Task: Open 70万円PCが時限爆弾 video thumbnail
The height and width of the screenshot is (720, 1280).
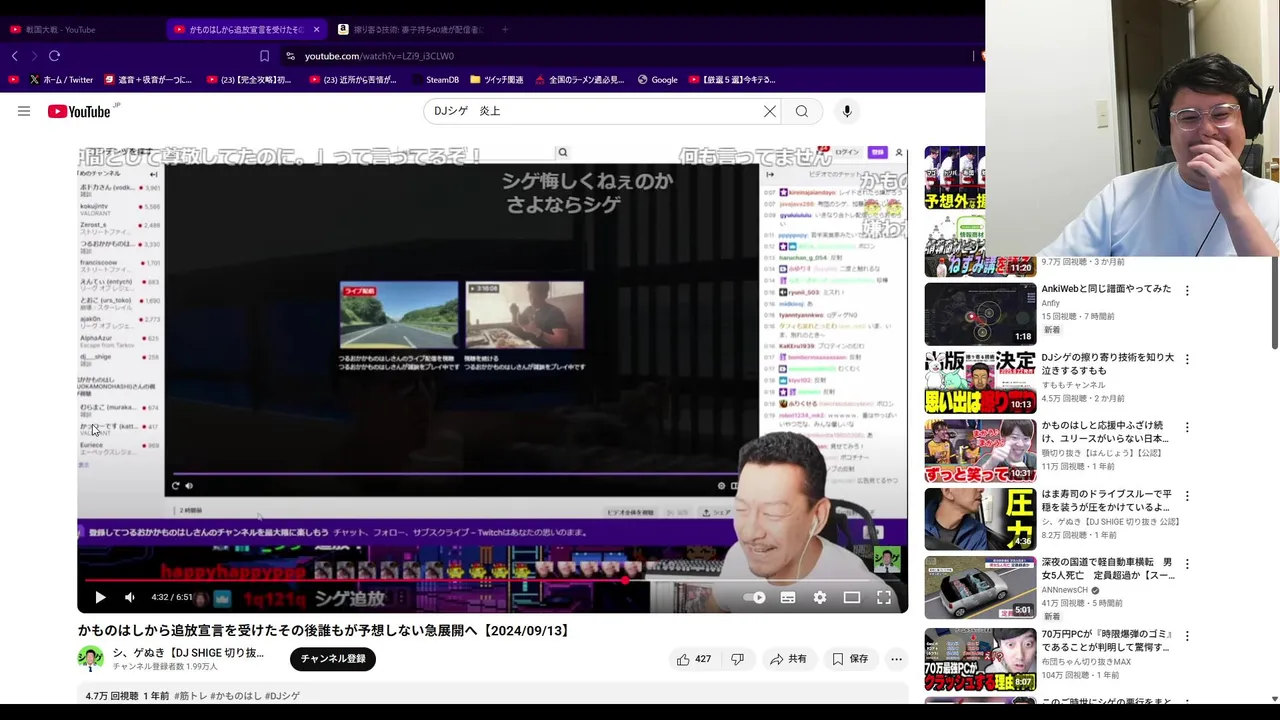Action: pyautogui.click(x=980, y=660)
